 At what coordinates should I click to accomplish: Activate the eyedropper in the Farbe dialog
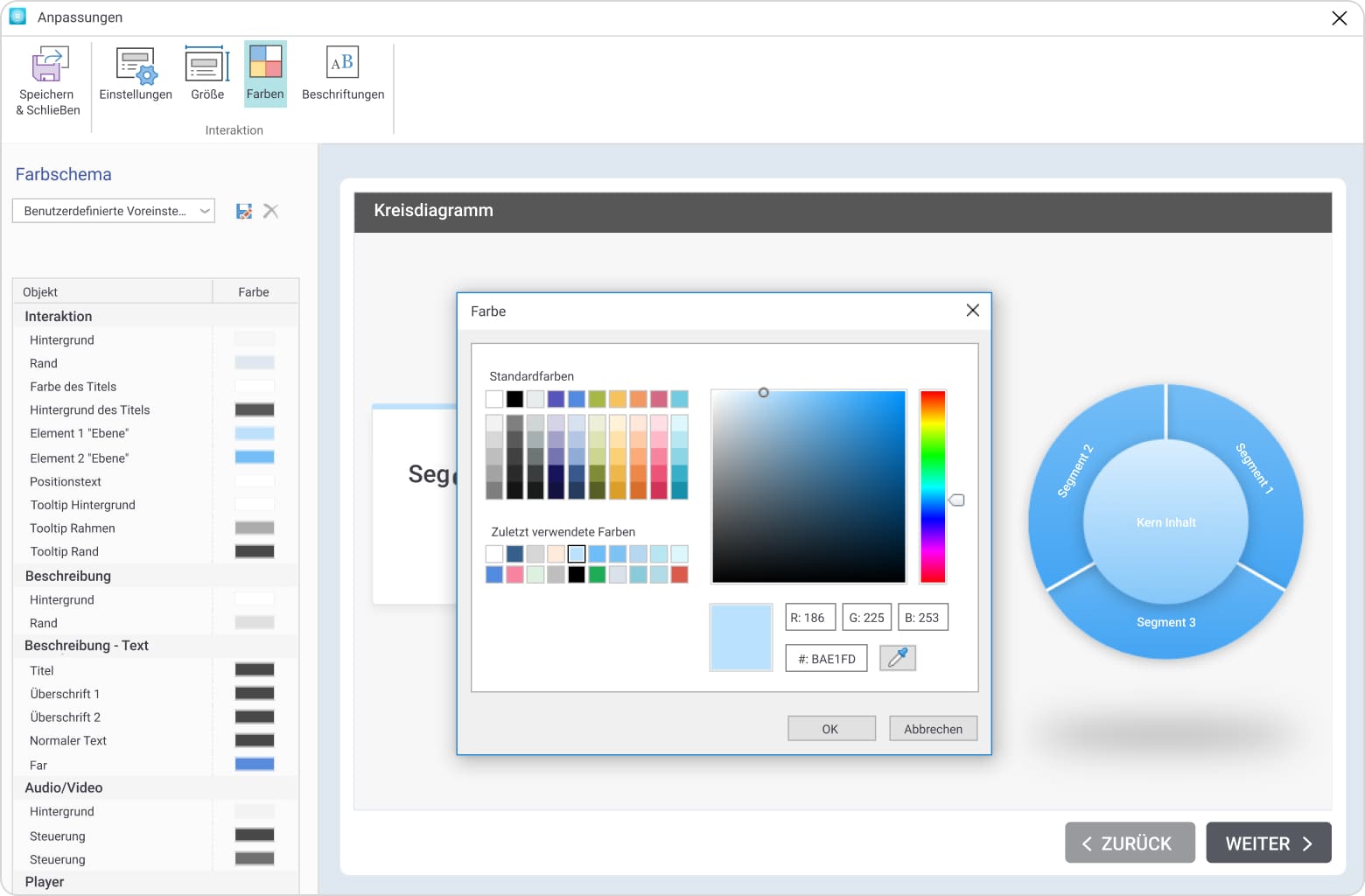pos(898,657)
